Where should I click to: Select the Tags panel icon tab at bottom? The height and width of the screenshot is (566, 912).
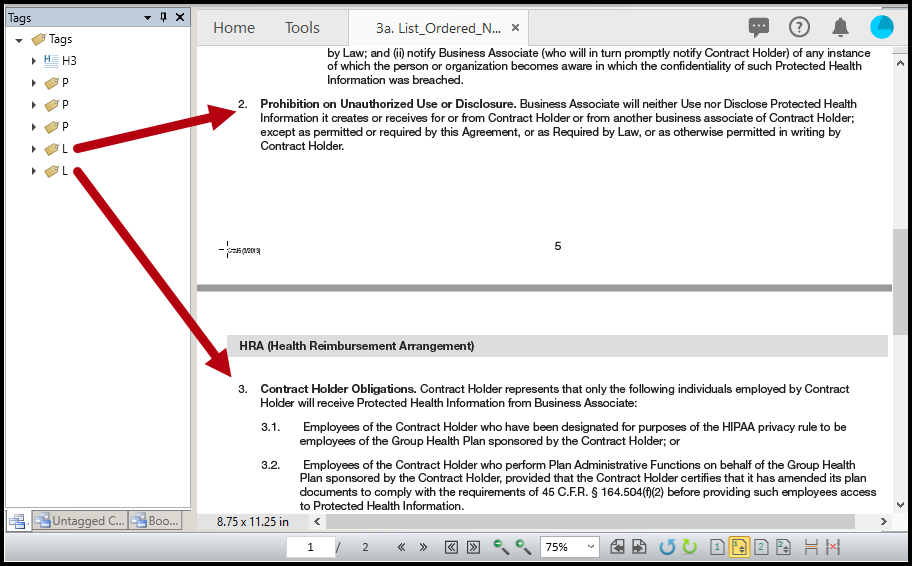pyautogui.click(x=17, y=521)
